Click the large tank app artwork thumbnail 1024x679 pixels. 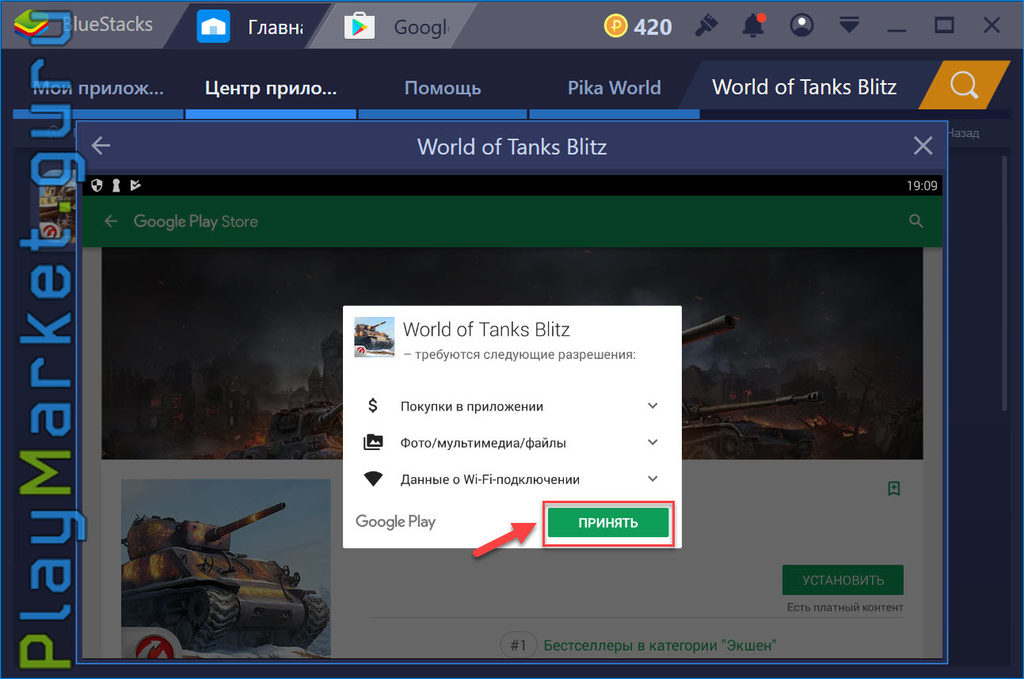226,568
